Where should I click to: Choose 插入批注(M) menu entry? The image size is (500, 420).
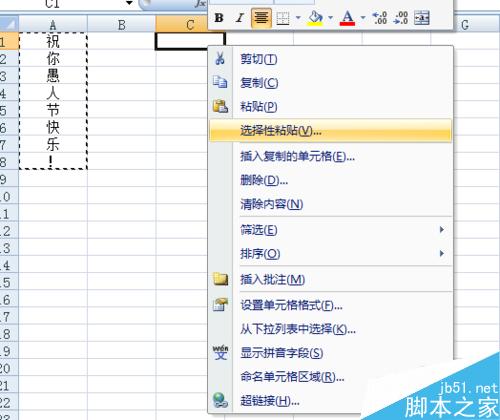click(330, 279)
